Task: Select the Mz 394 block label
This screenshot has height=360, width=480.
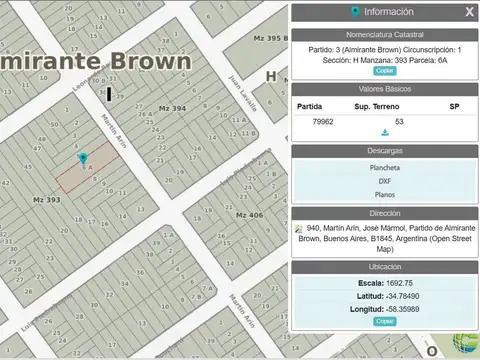Action: [172, 108]
